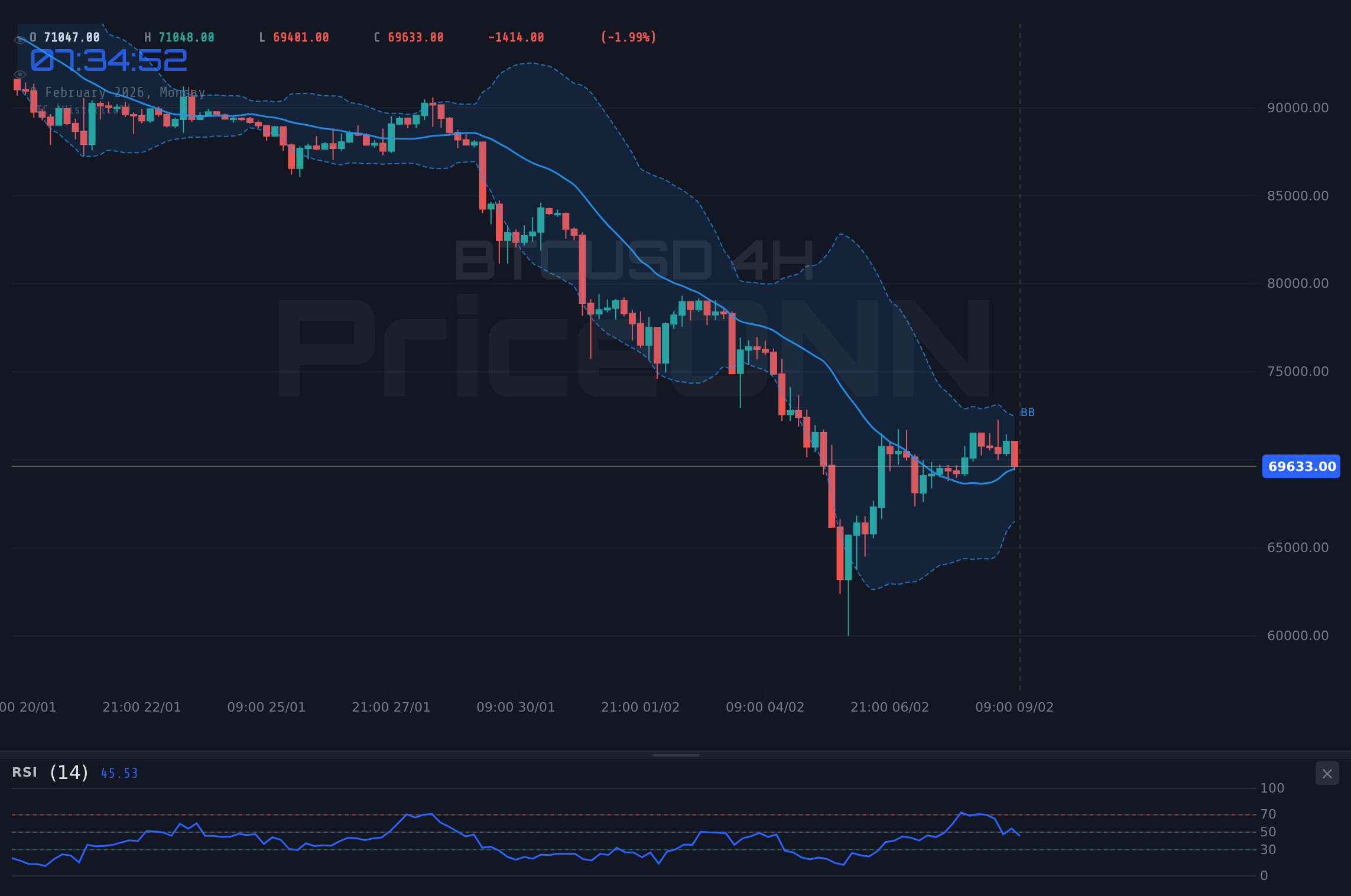Click the 90000.00 price axis label
Screen dimensions: 1351x896
coord(1298,108)
